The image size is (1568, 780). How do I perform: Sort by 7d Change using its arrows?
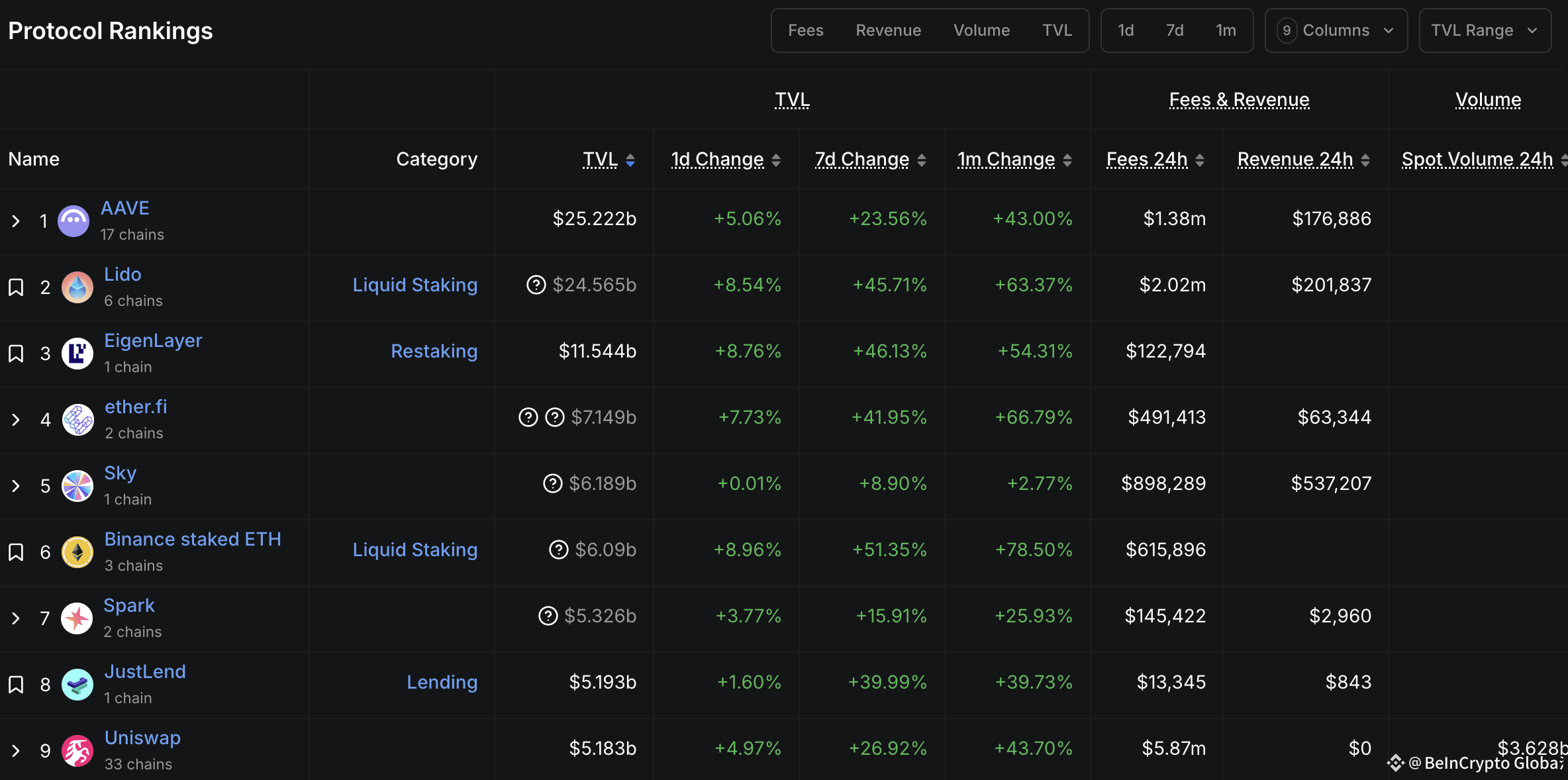click(x=922, y=160)
